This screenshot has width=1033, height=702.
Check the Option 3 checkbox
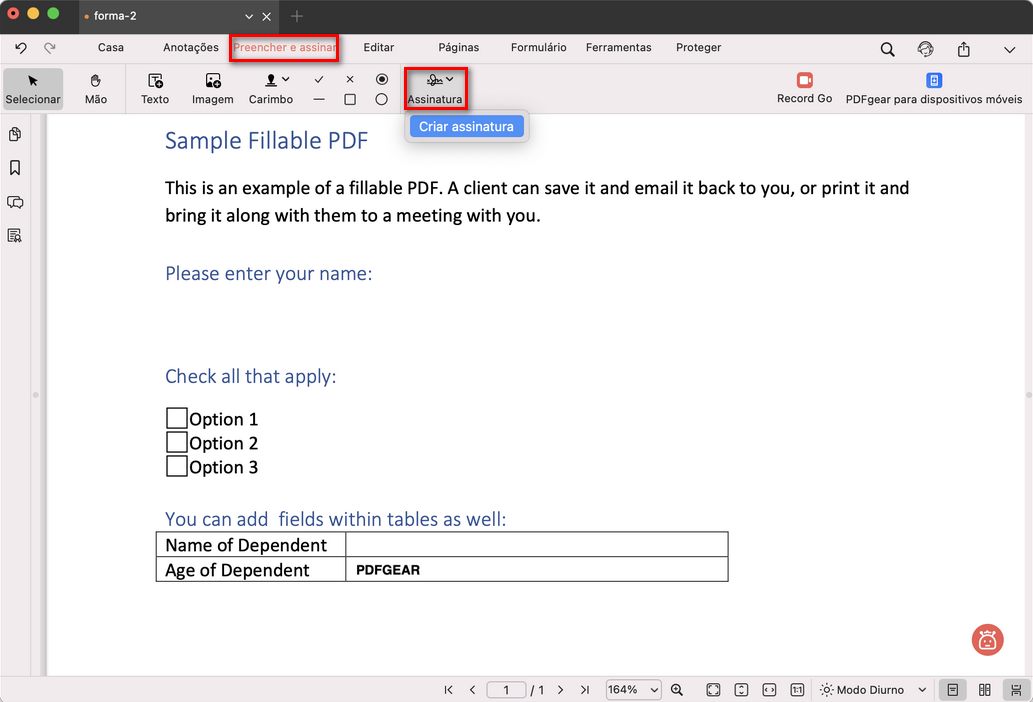pos(177,466)
